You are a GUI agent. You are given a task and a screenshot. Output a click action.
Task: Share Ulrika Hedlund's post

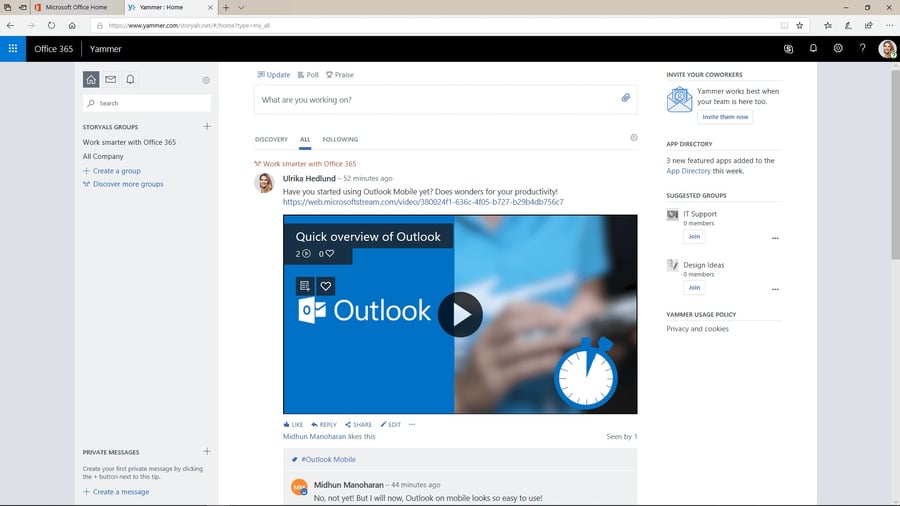point(359,425)
